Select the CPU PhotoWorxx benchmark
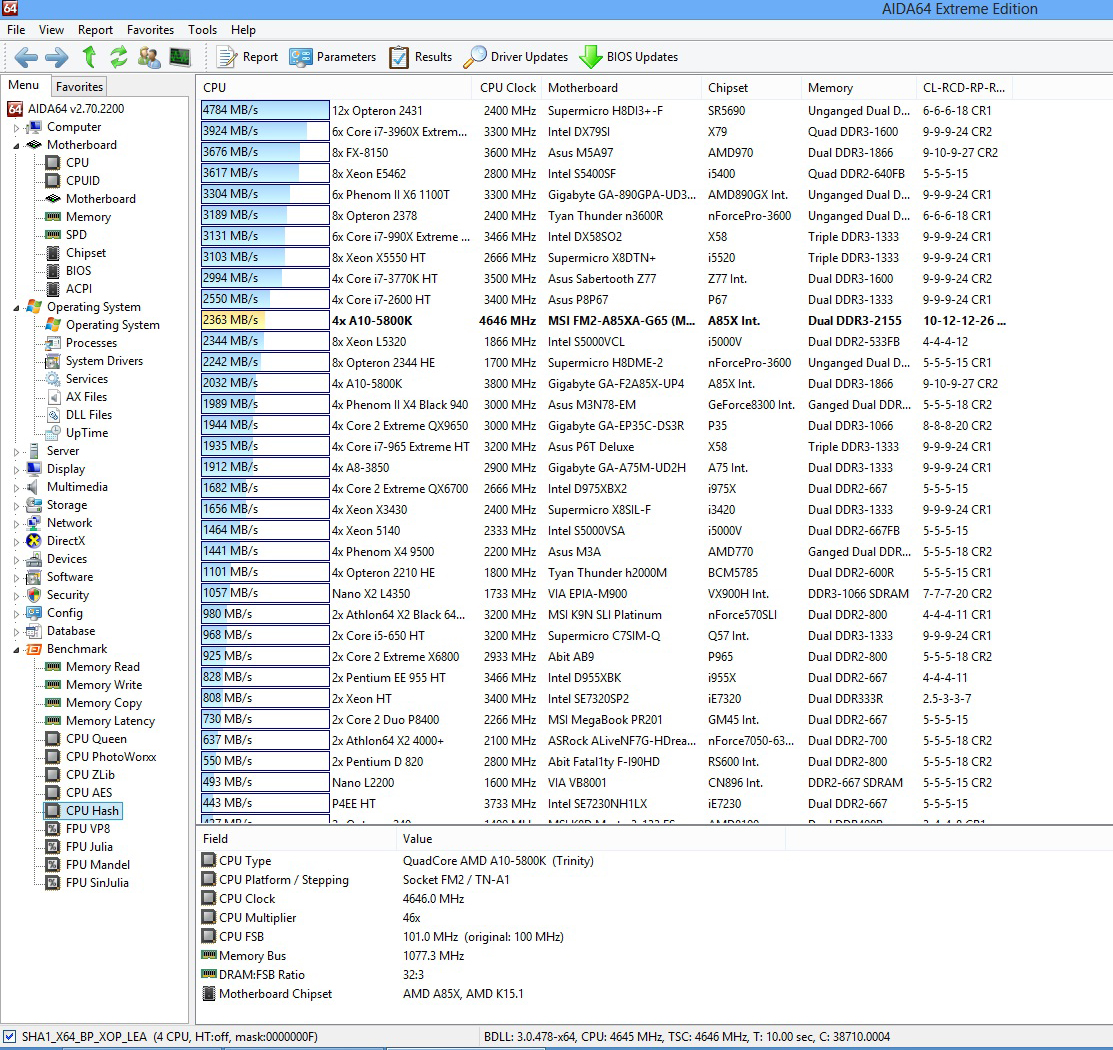Viewport: 1113px width, 1050px height. 111,757
